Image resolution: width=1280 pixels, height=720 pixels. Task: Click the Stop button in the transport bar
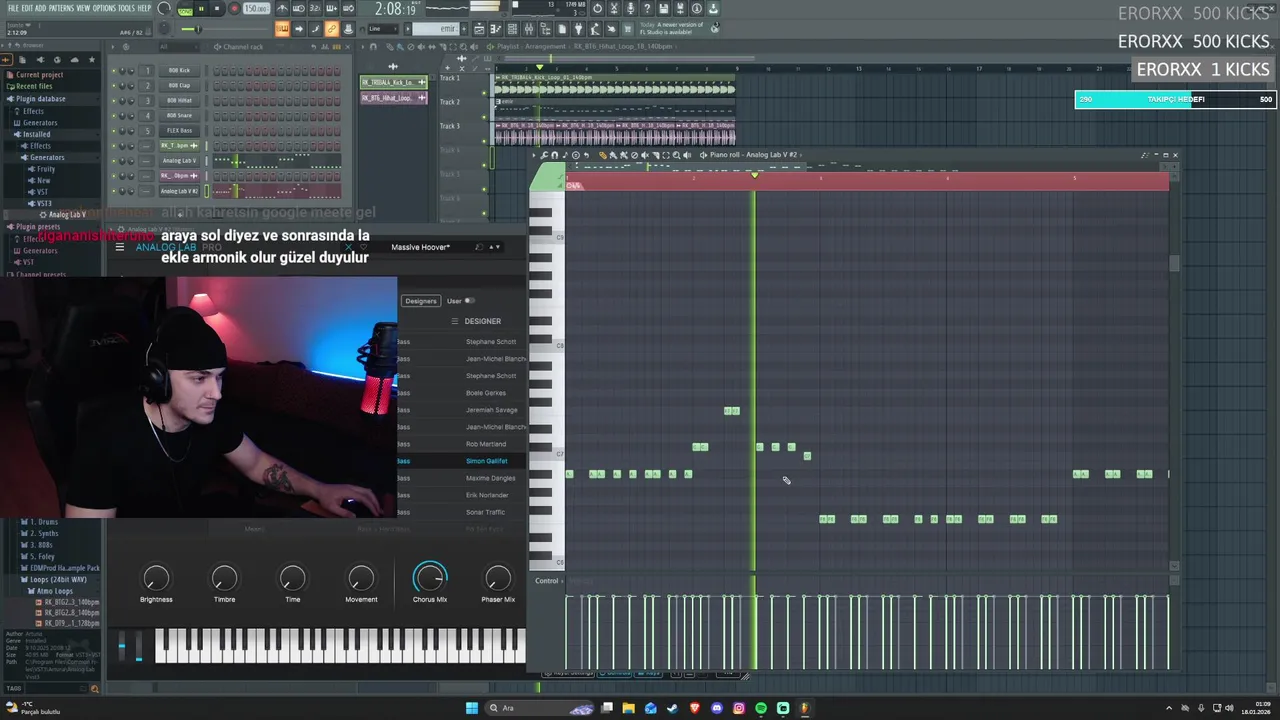pyautogui.click(x=216, y=8)
